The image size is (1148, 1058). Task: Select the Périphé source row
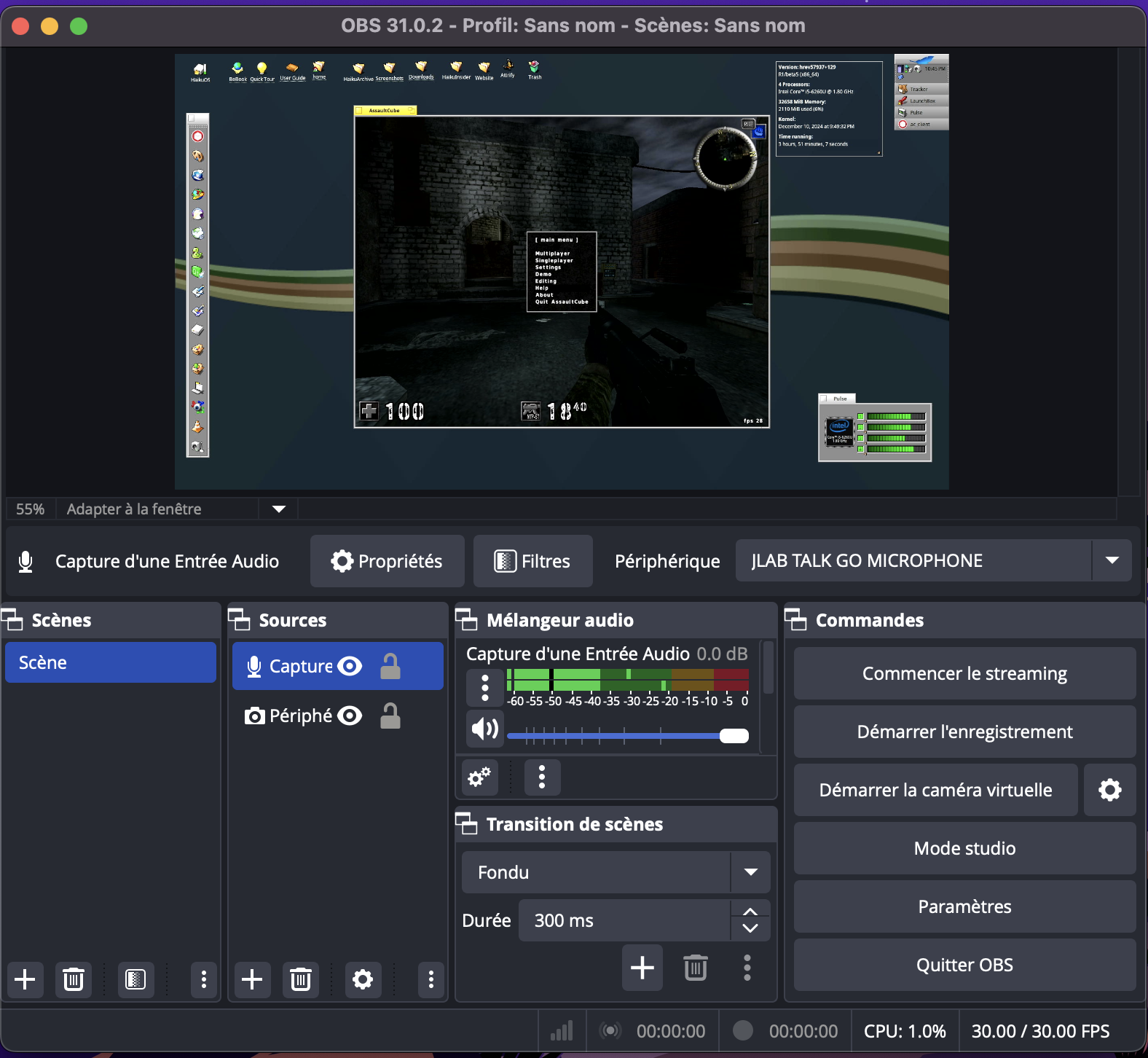tap(338, 716)
